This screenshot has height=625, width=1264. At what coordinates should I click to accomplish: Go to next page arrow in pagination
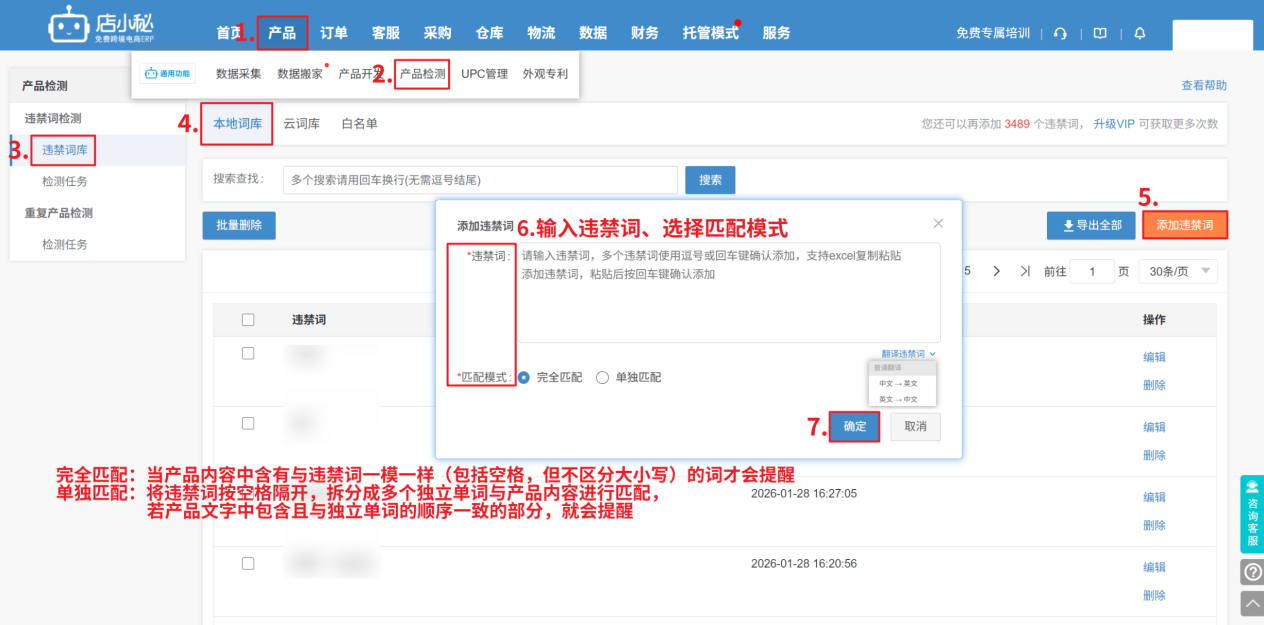[996, 271]
